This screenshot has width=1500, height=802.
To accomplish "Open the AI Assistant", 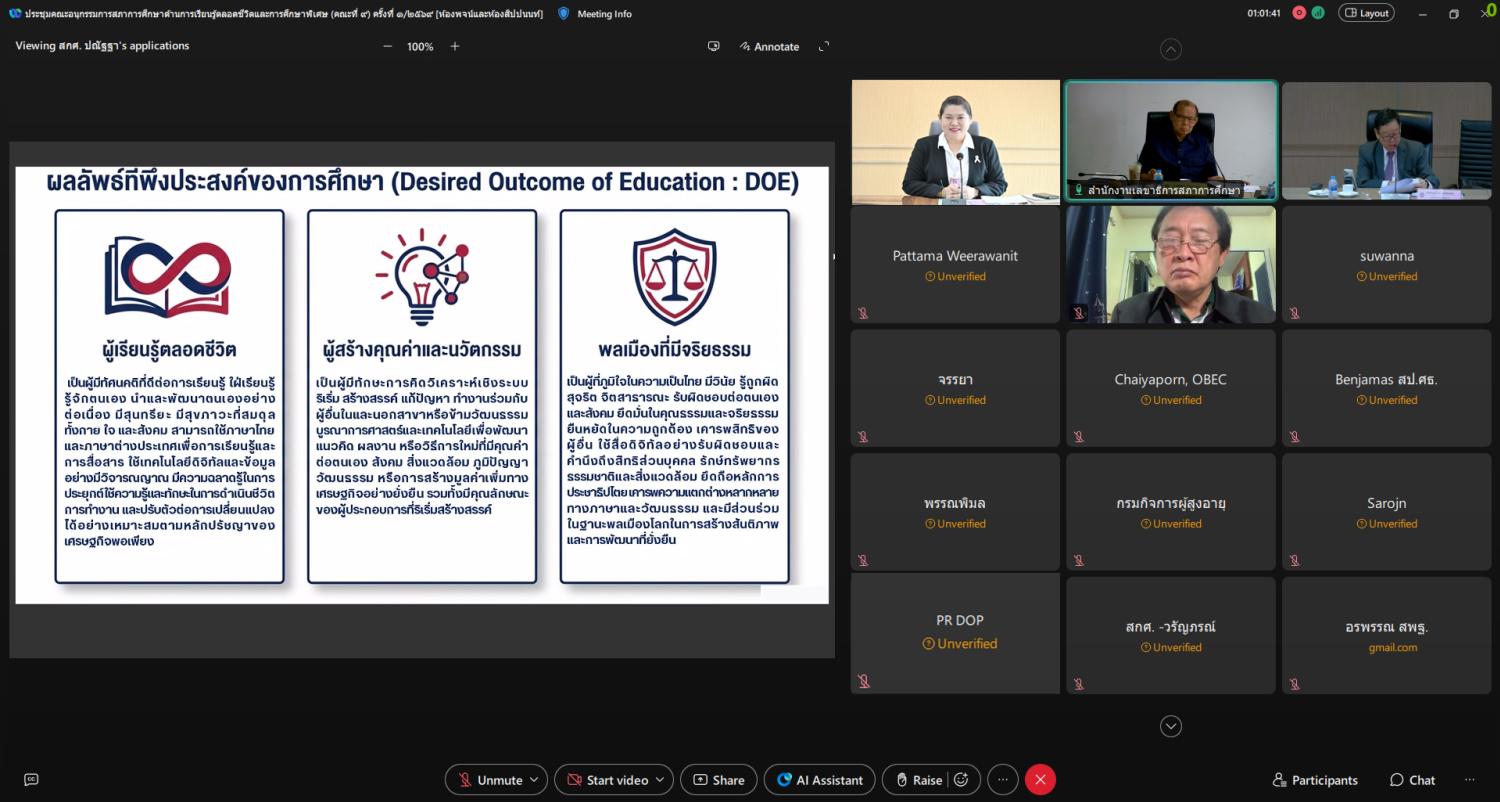I will coord(819,780).
